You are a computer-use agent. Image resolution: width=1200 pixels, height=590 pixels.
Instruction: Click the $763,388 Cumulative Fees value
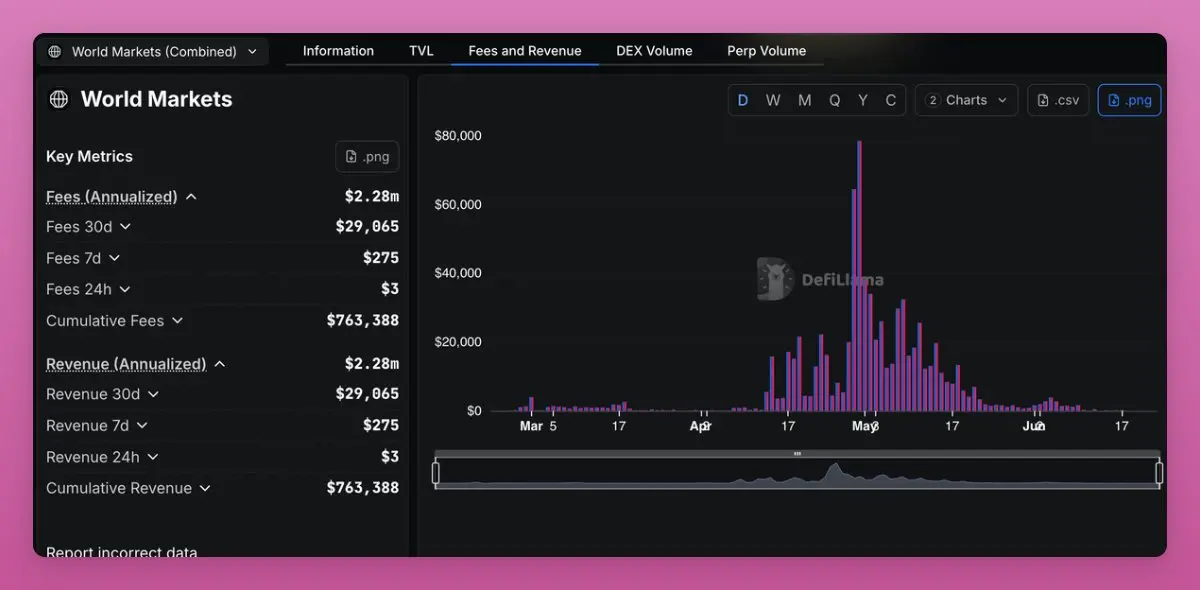point(363,321)
